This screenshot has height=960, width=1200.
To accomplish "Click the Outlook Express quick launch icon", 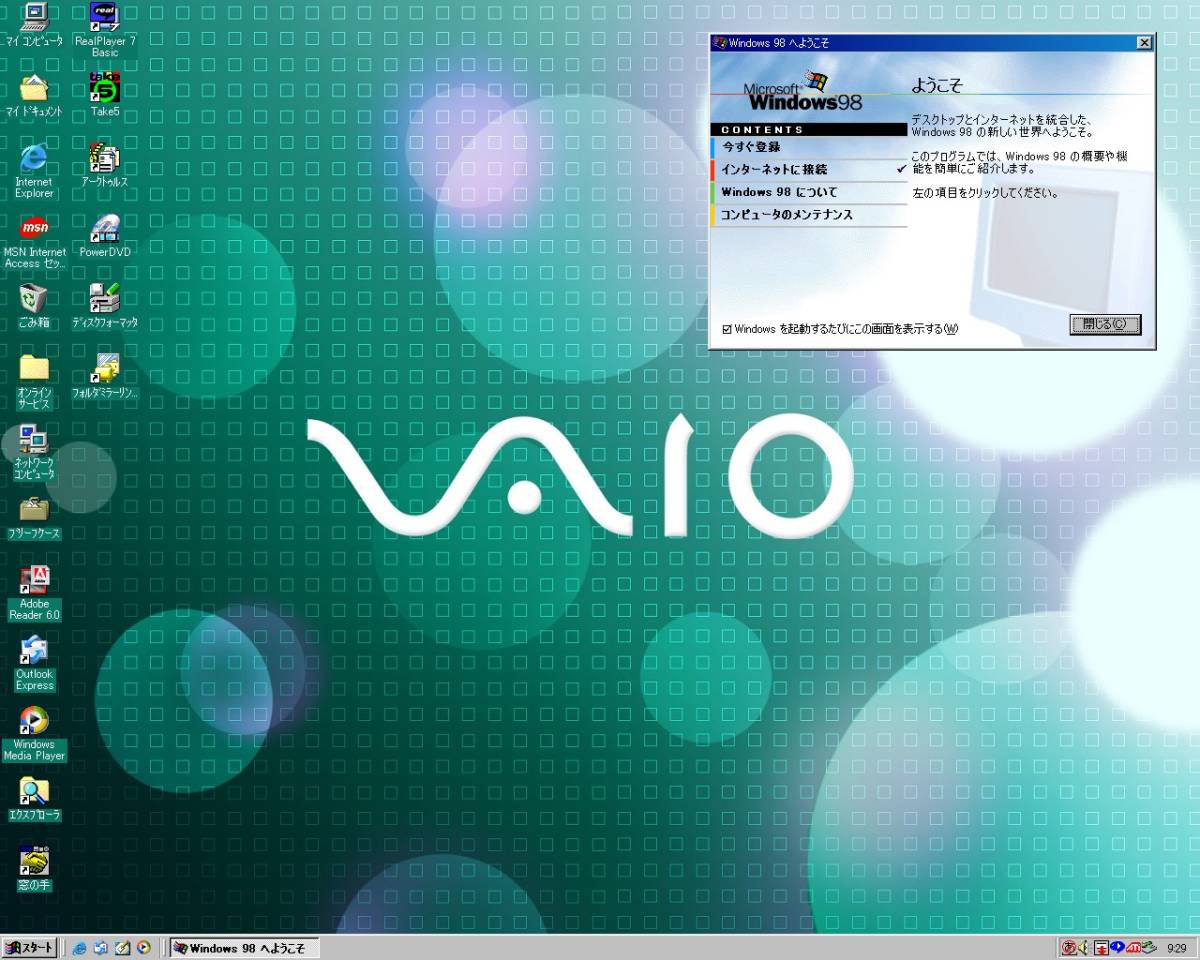I will point(100,948).
